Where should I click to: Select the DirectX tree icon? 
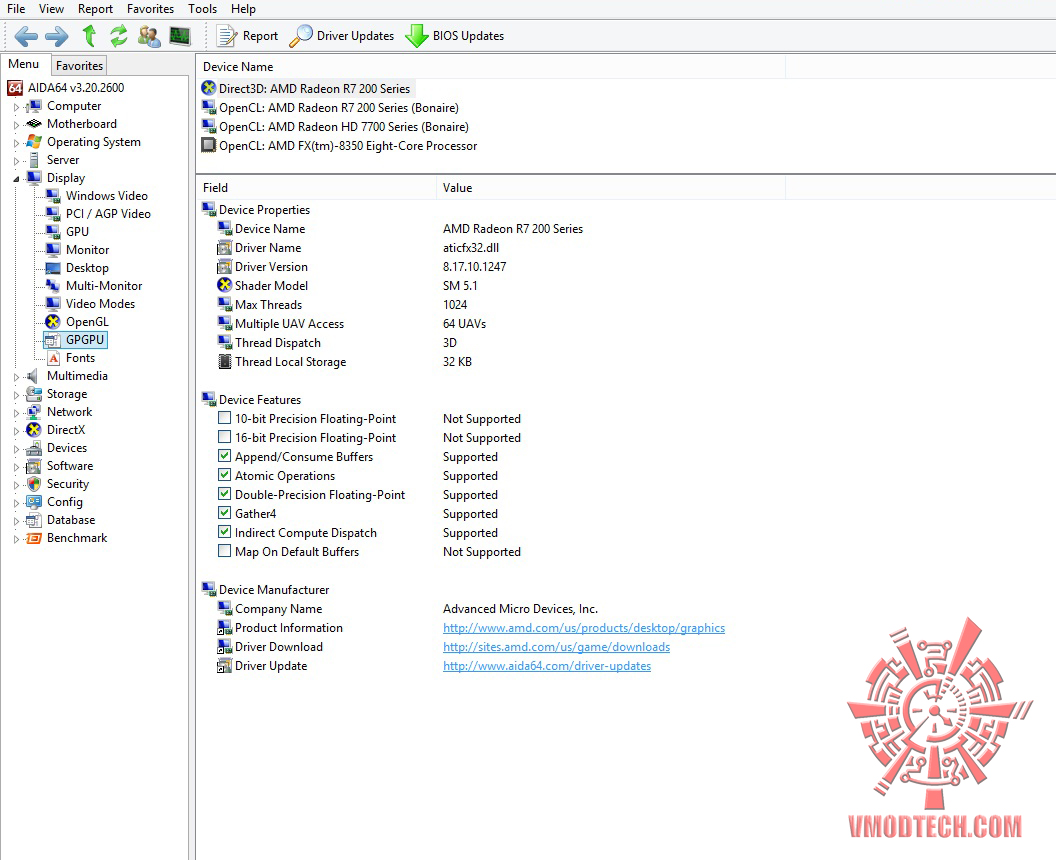tap(34, 430)
